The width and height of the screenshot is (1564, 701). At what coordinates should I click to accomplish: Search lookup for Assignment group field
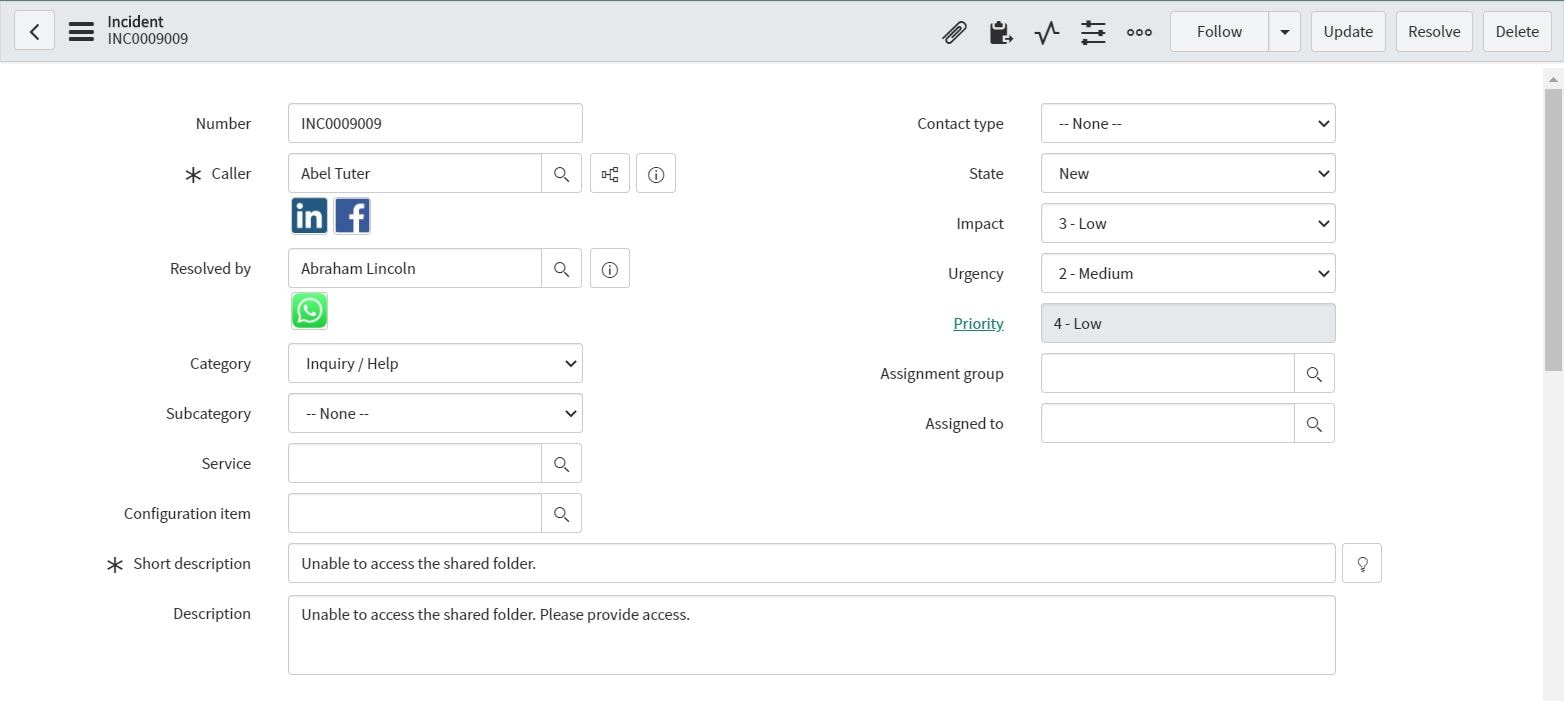(x=1314, y=374)
